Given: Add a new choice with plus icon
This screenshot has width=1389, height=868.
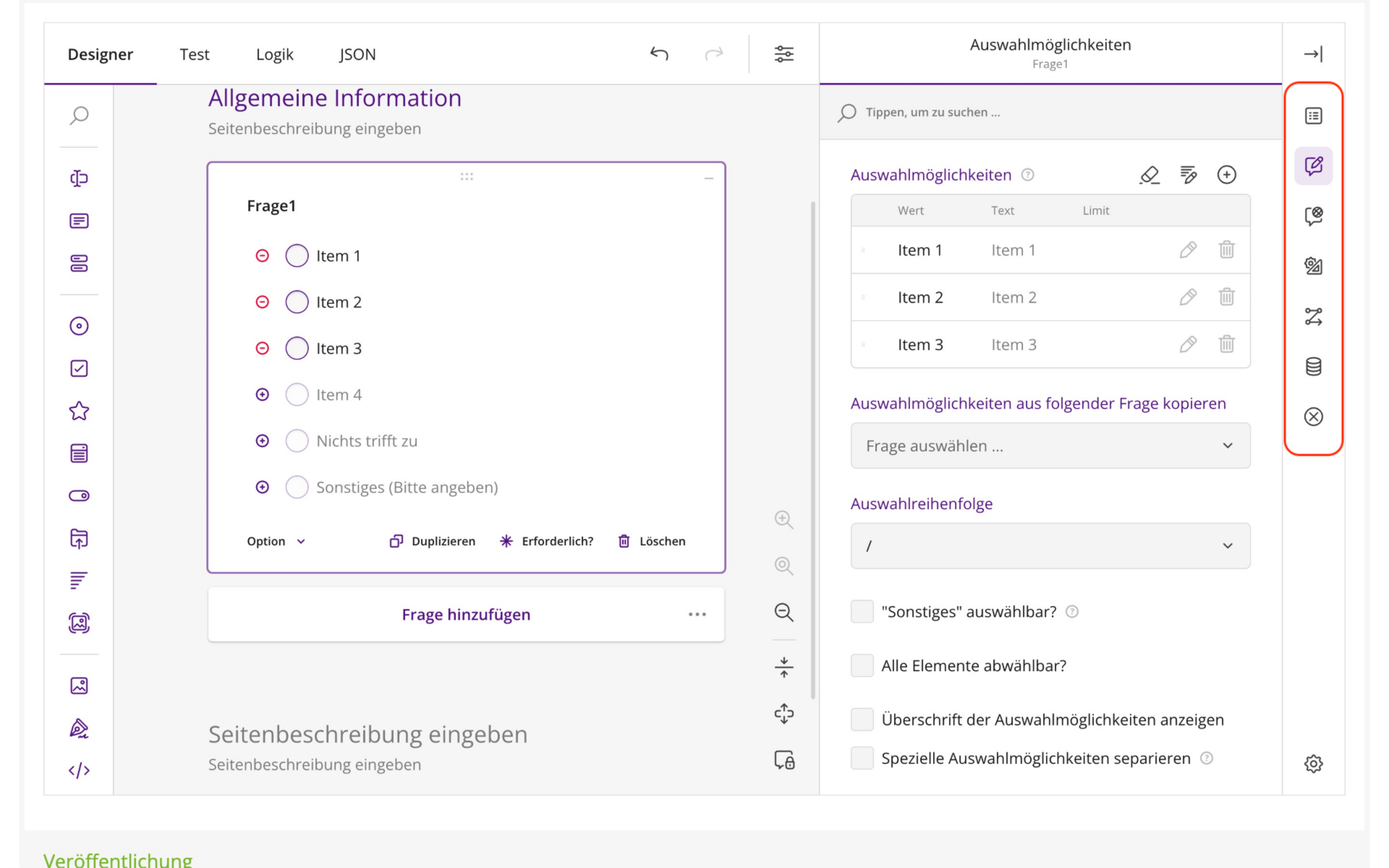Looking at the screenshot, I should pos(1227,175).
